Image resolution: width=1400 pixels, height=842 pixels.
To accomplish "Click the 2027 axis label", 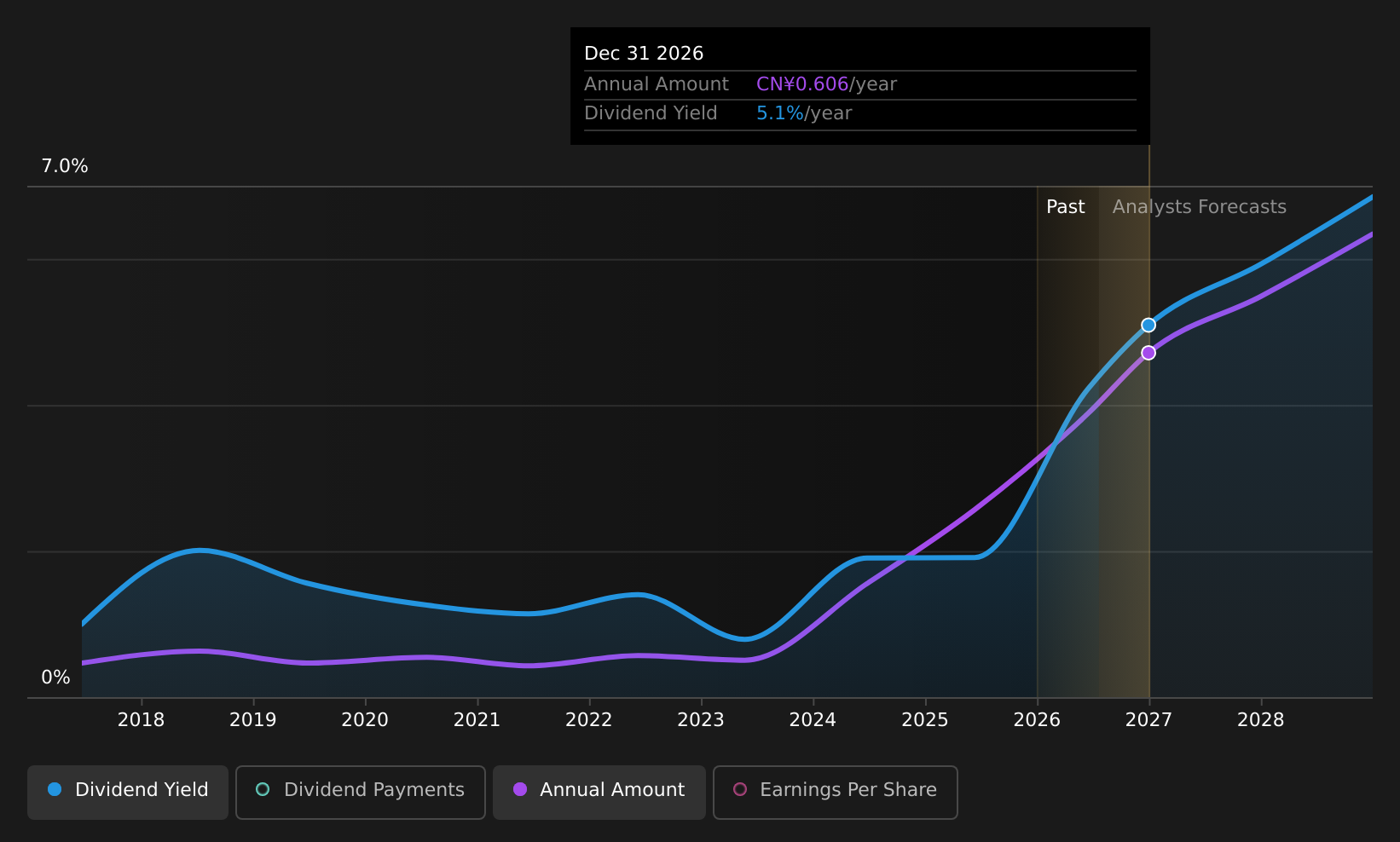I will (x=1148, y=720).
